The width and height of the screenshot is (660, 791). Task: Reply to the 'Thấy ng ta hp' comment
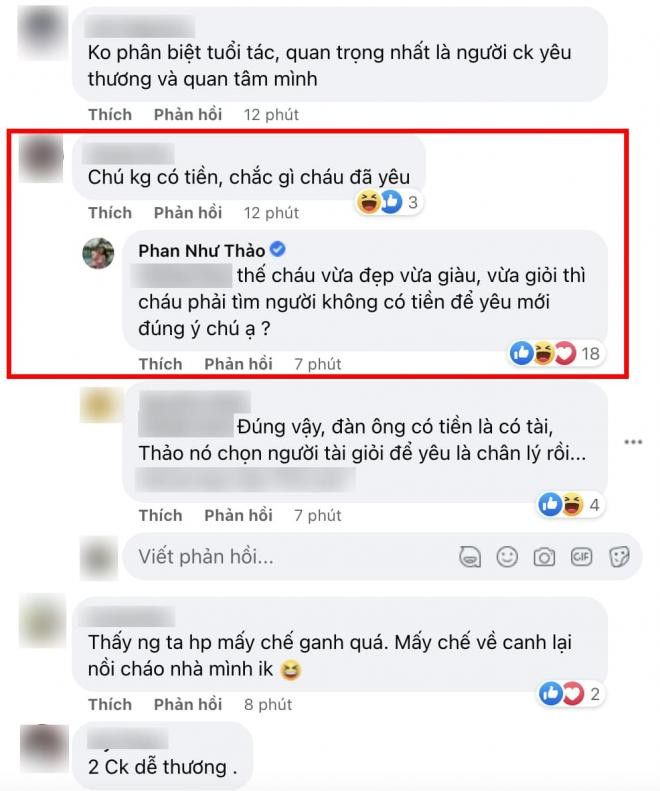point(188,704)
